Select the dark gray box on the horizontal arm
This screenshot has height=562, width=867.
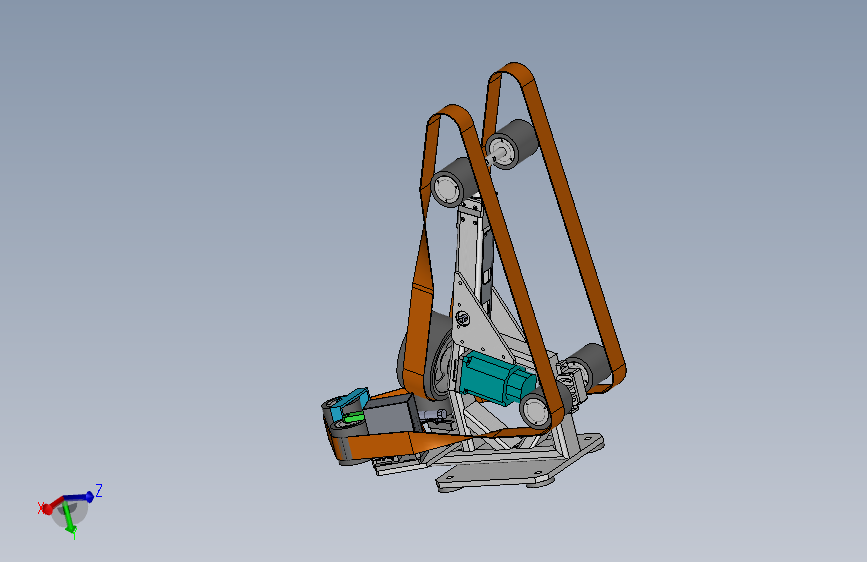tap(391, 416)
